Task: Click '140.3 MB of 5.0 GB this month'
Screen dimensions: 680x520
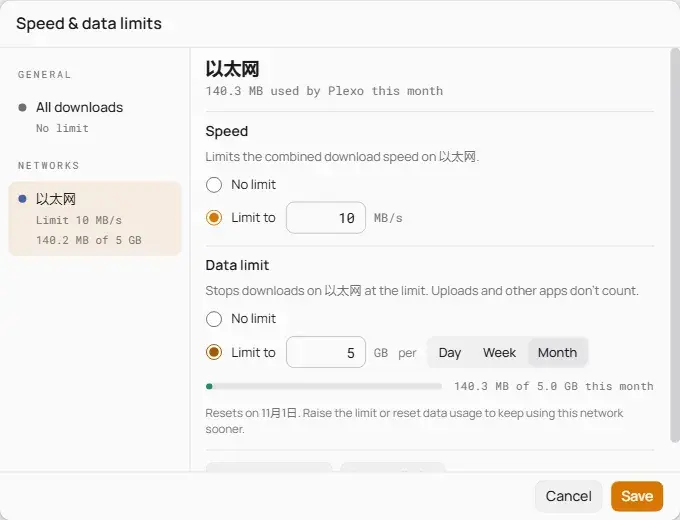Action: point(553,386)
